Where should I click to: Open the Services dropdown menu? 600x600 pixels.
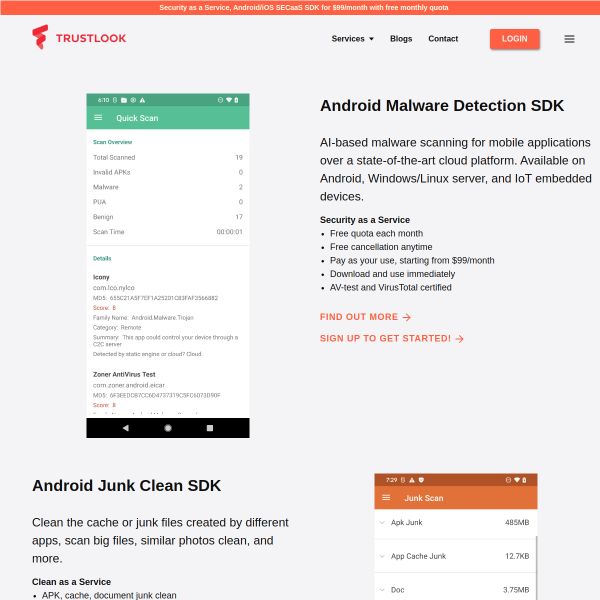click(x=352, y=39)
